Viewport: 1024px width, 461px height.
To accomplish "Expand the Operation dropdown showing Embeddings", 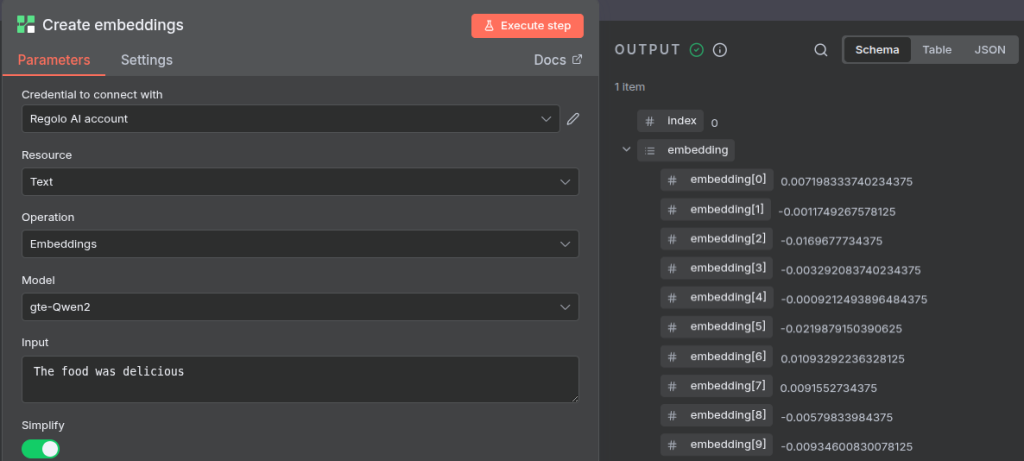I will 299,244.
